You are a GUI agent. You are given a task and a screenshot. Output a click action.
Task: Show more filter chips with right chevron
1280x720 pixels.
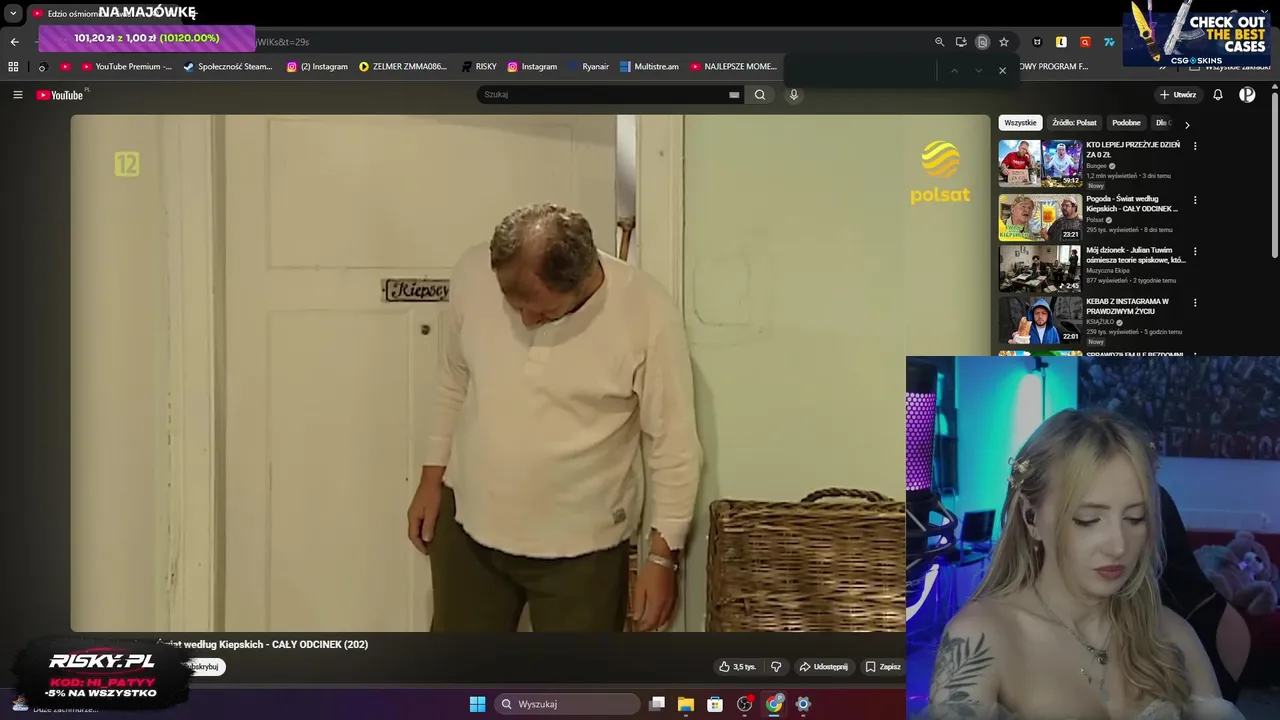coord(1187,124)
